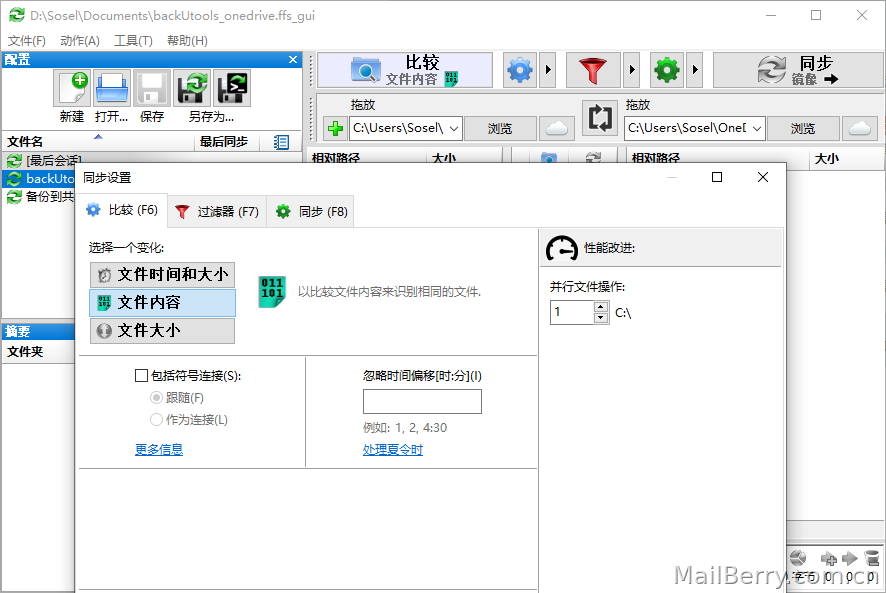Click the 011 101 file content icon in dialog
This screenshot has width=886, height=593.
272,292
